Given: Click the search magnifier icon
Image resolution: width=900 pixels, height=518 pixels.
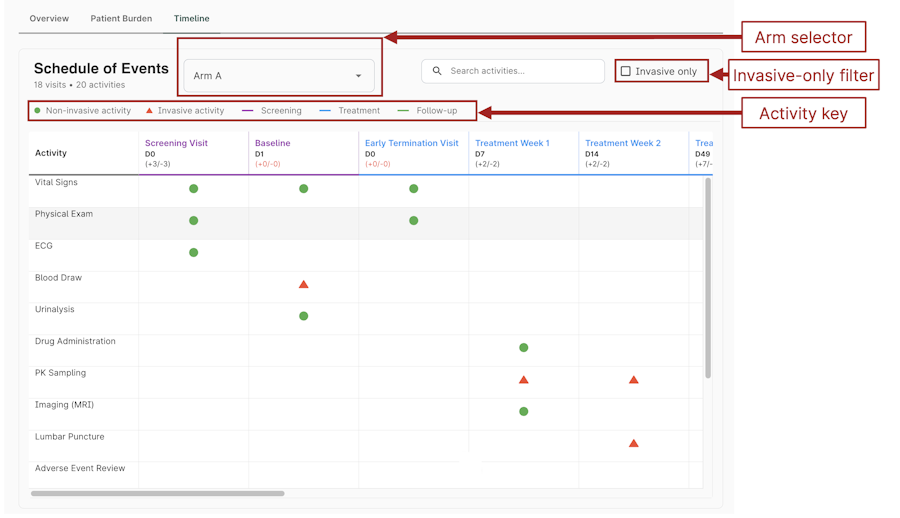Looking at the screenshot, I should [x=437, y=71].
